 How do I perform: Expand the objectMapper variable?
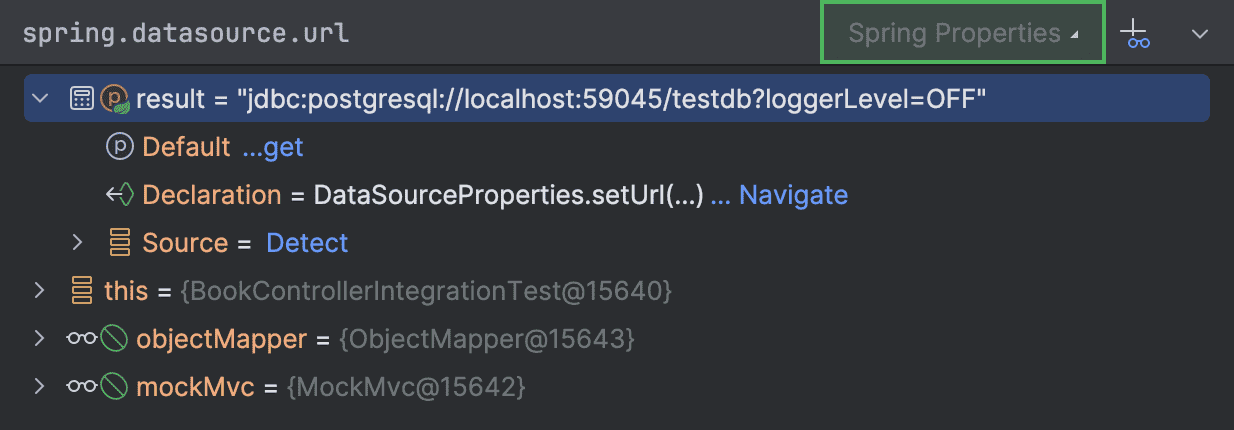point(40,339)
